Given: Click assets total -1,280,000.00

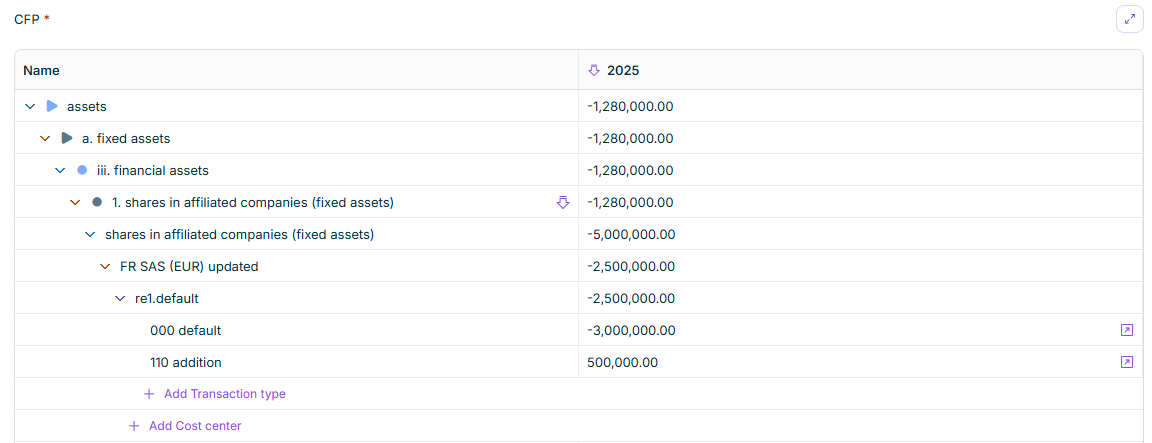Looking at the screenshot, I should click(x=631, y=107).
